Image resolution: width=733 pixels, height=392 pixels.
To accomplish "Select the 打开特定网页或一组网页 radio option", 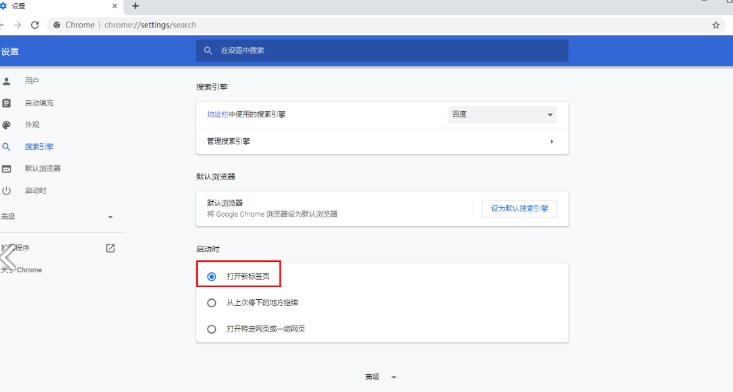I will click(x=211, y=329).
